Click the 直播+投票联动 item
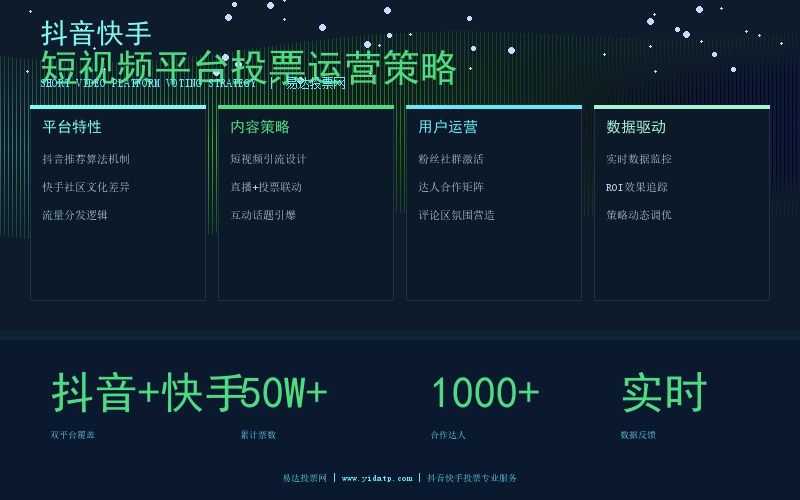Viewport: 800px width, 500px height. coord(266,187)
